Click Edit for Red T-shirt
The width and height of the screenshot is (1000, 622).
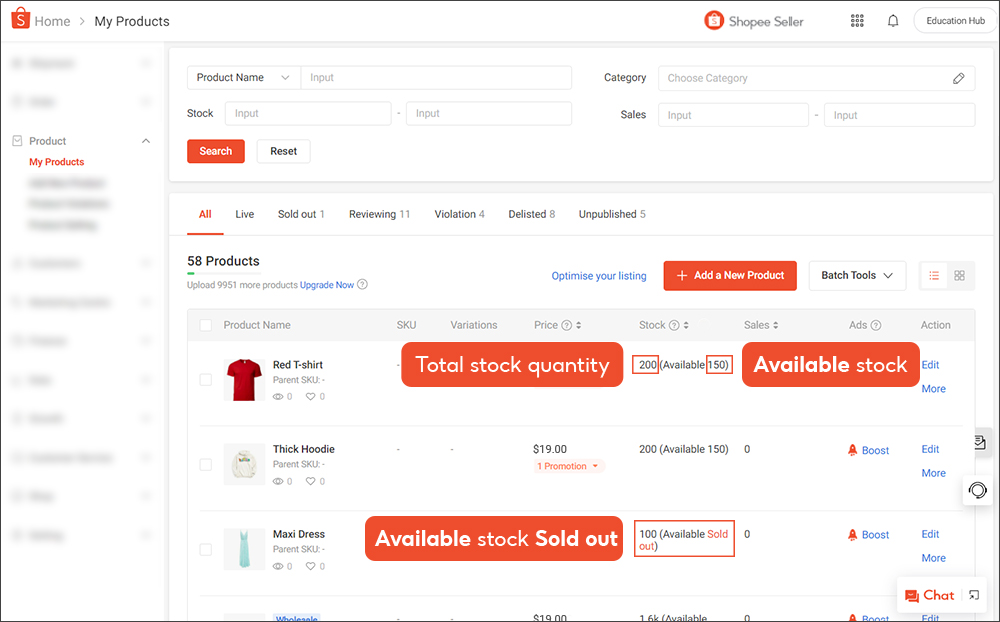click(x=930, y=365)
